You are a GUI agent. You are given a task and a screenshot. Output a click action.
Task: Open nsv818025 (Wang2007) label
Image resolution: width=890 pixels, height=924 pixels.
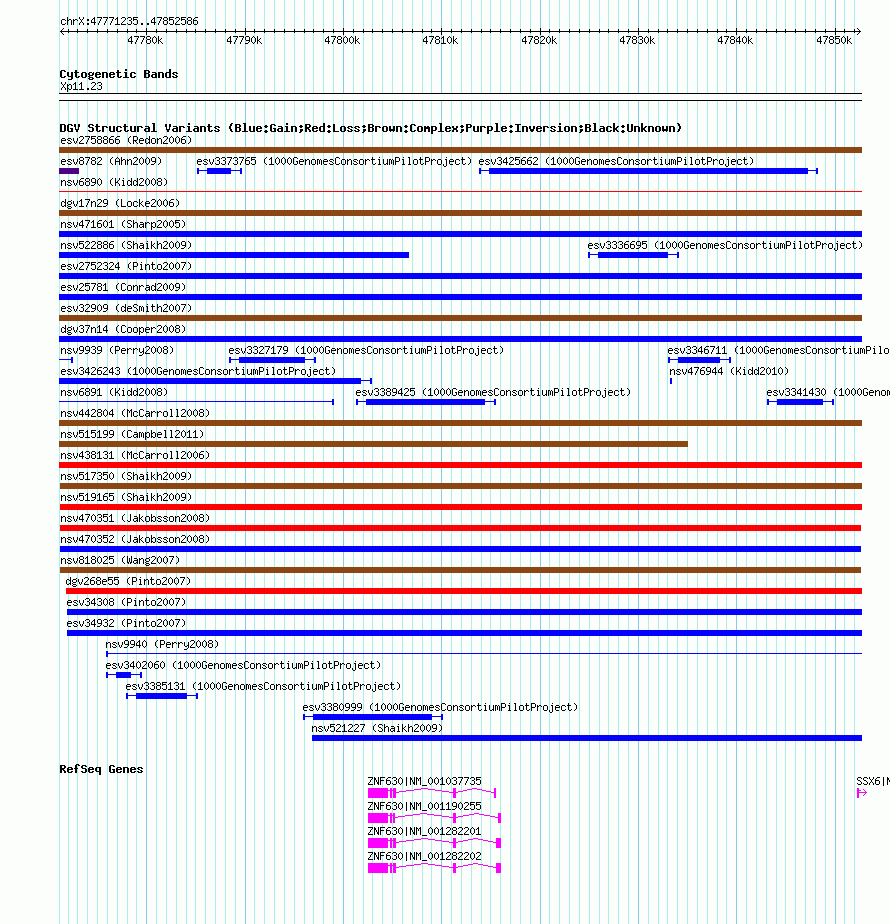point(120,560)
